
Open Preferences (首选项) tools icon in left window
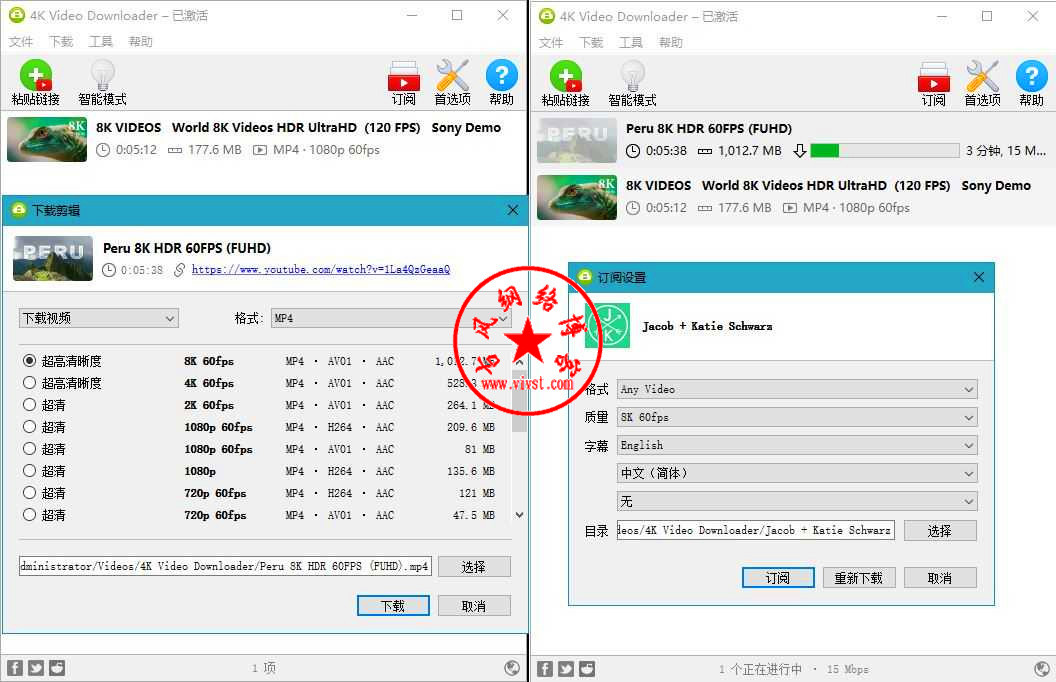click(452, 75)
